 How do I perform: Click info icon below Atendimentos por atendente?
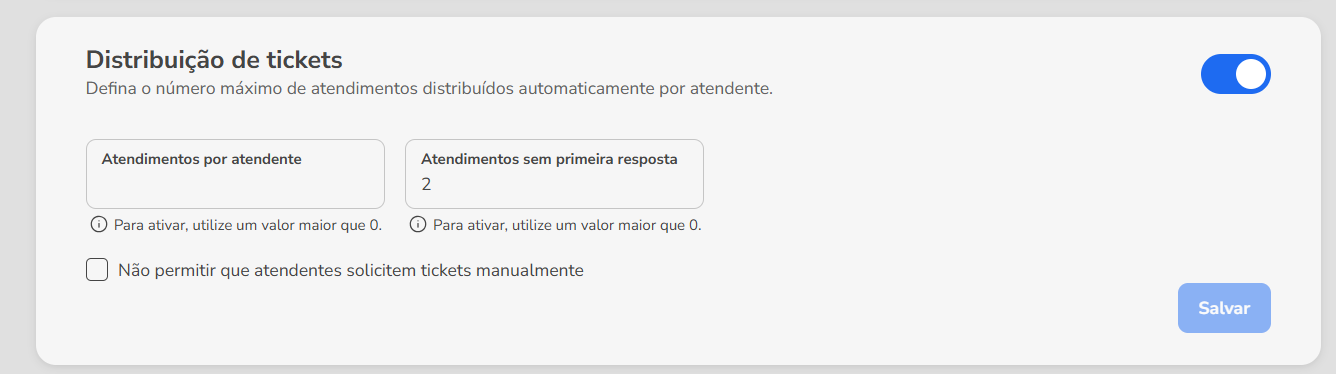tap(98, 225)
